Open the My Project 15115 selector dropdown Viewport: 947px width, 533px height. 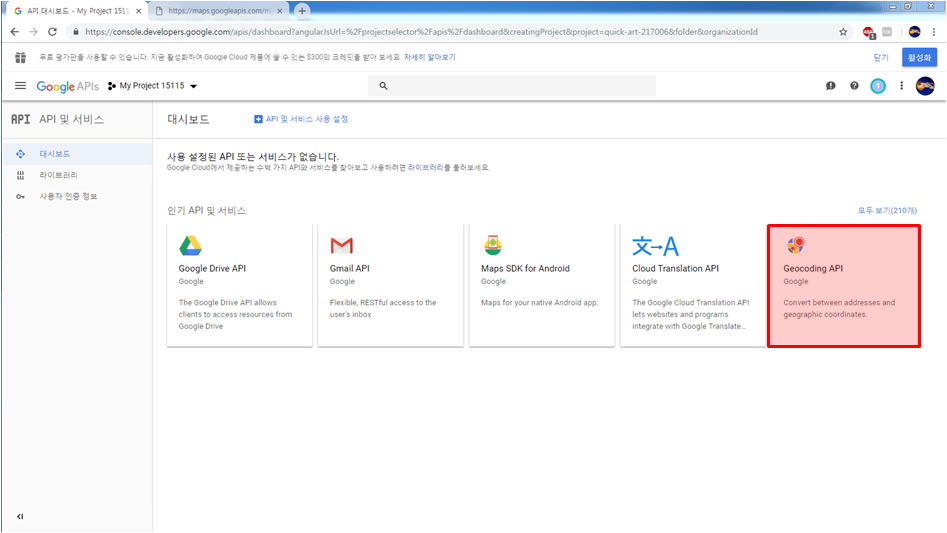click(x=152, y=86)
